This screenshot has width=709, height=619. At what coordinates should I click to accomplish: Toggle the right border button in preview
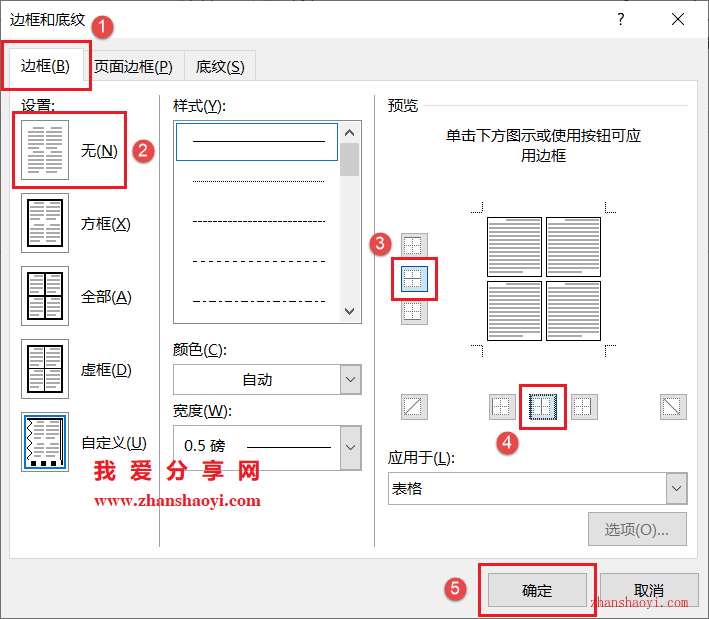coord(584,407)
